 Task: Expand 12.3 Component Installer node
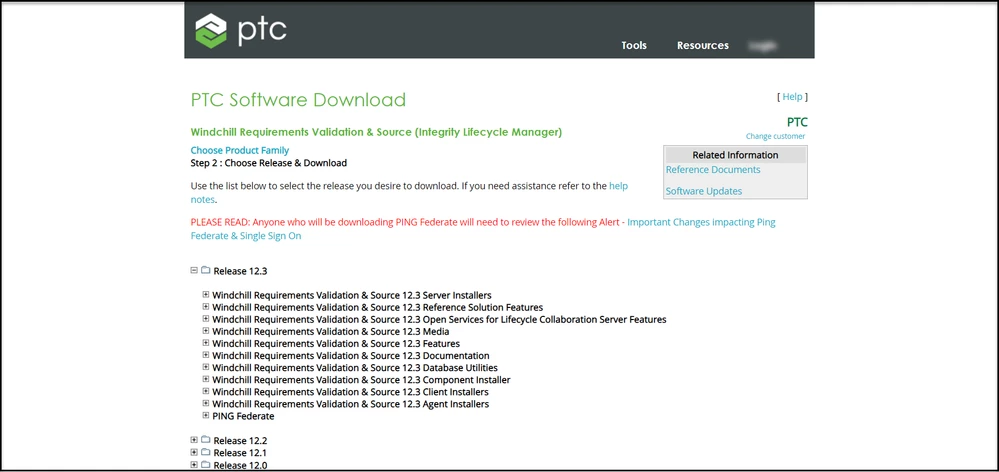click(x=206, y=379)
